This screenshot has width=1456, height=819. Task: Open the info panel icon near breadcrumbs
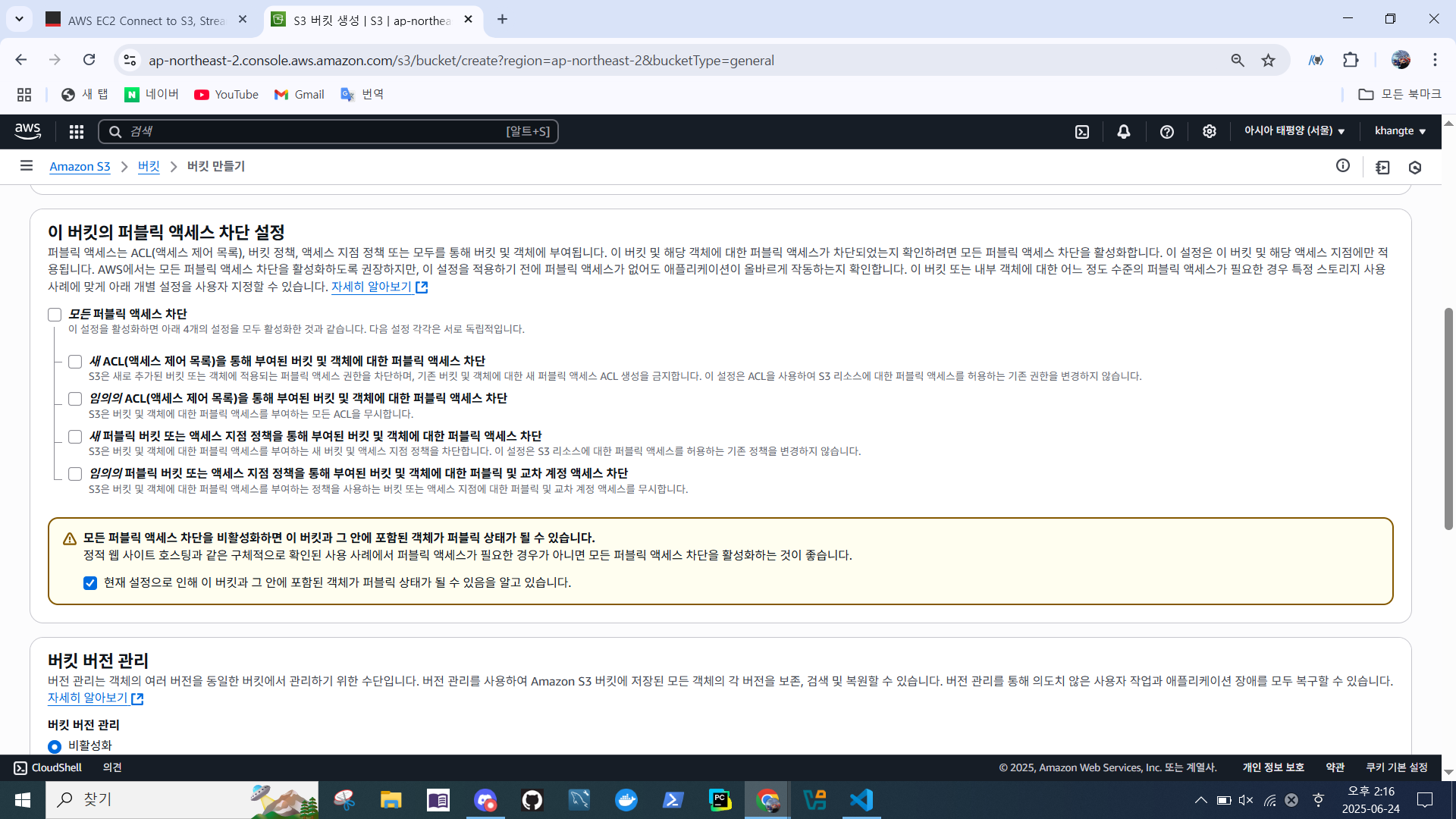click(1343, 165)
